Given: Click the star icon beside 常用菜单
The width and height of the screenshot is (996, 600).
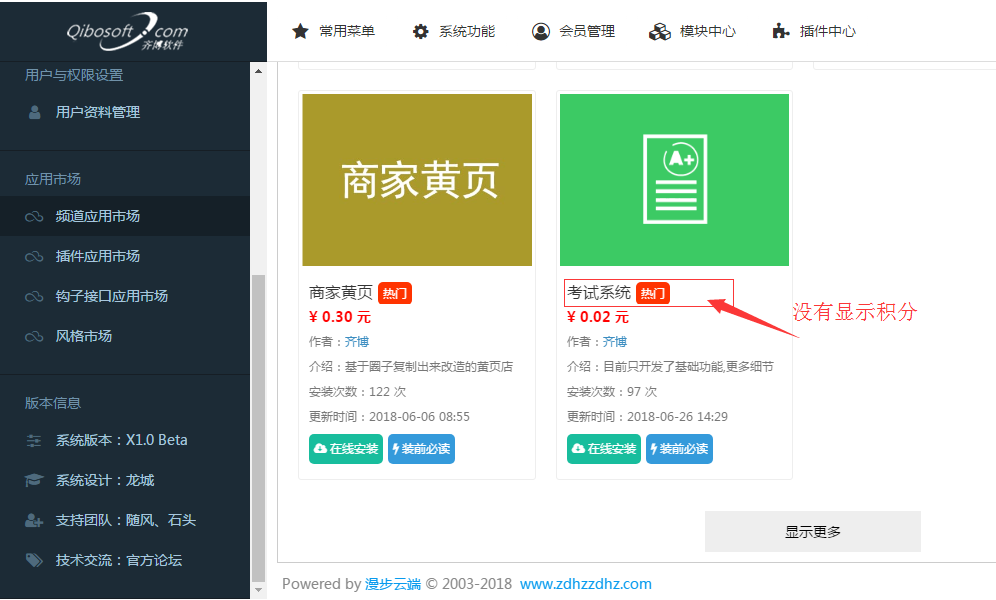Looking at the screenshot, I should pos(300,31).
